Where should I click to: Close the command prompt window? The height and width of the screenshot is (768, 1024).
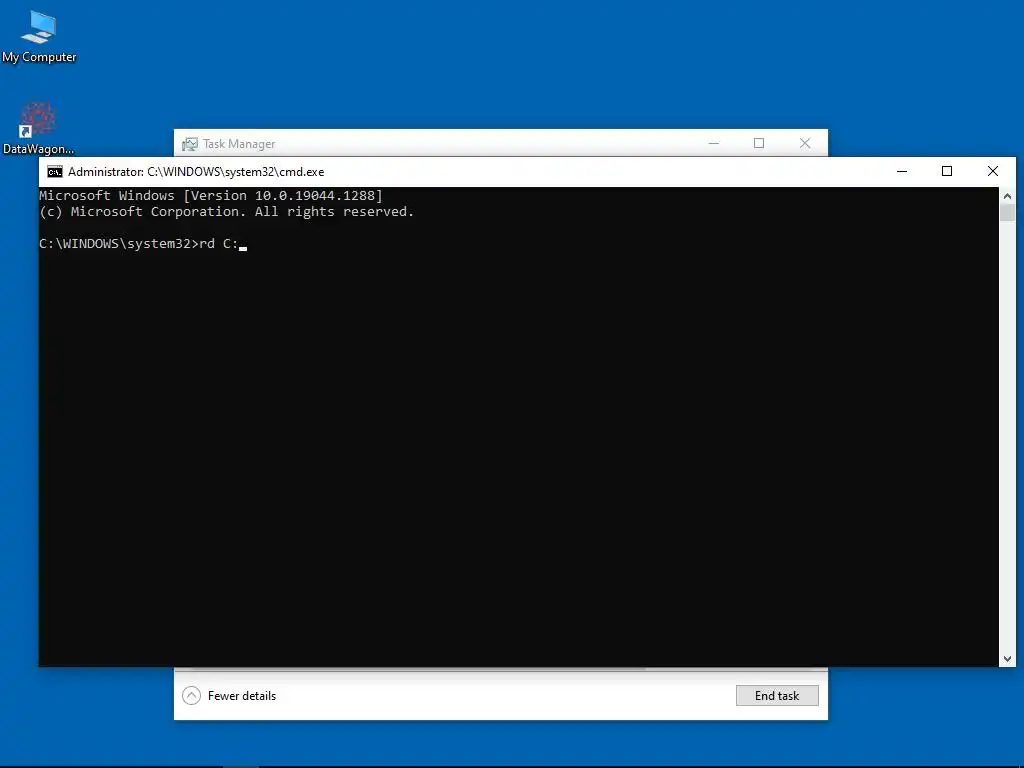(993, 171)
